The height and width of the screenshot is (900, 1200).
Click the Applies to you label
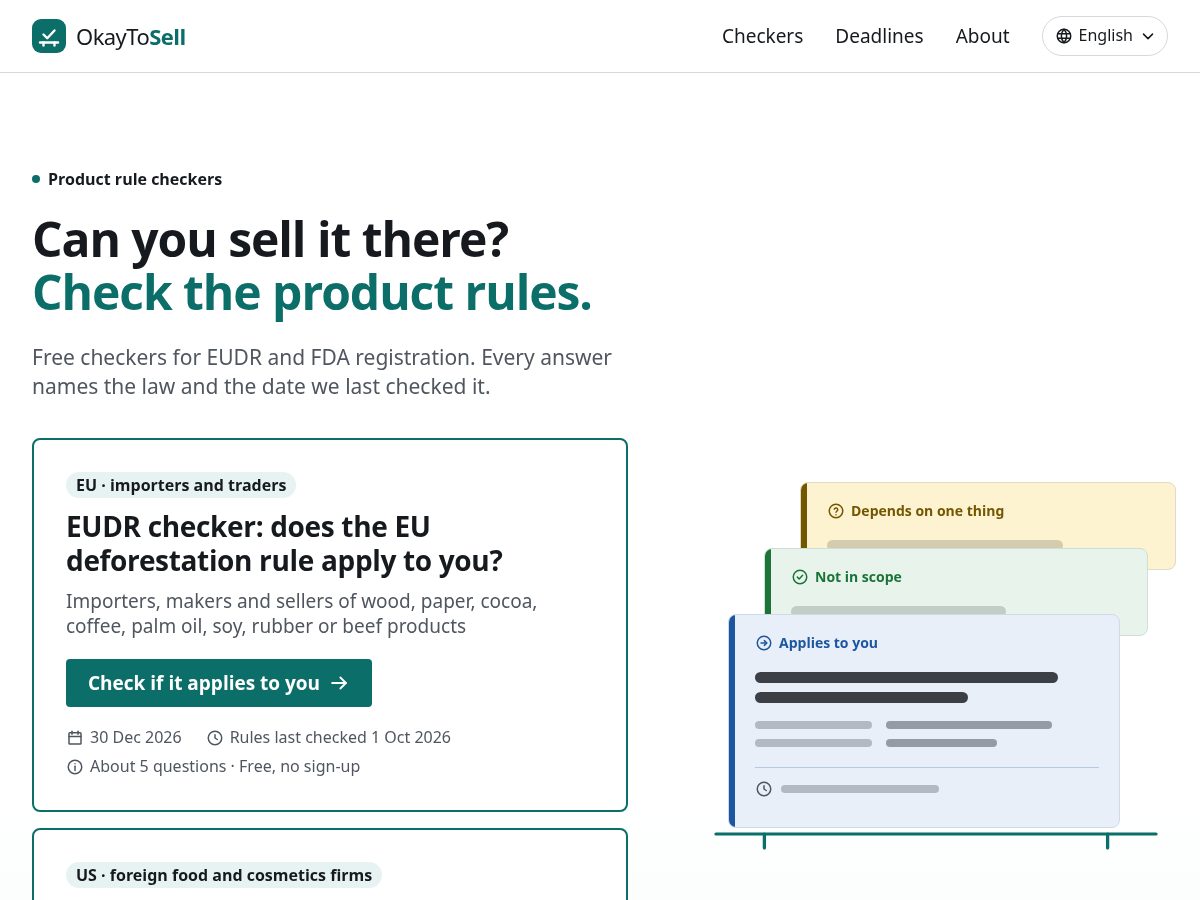click(828, 643)
